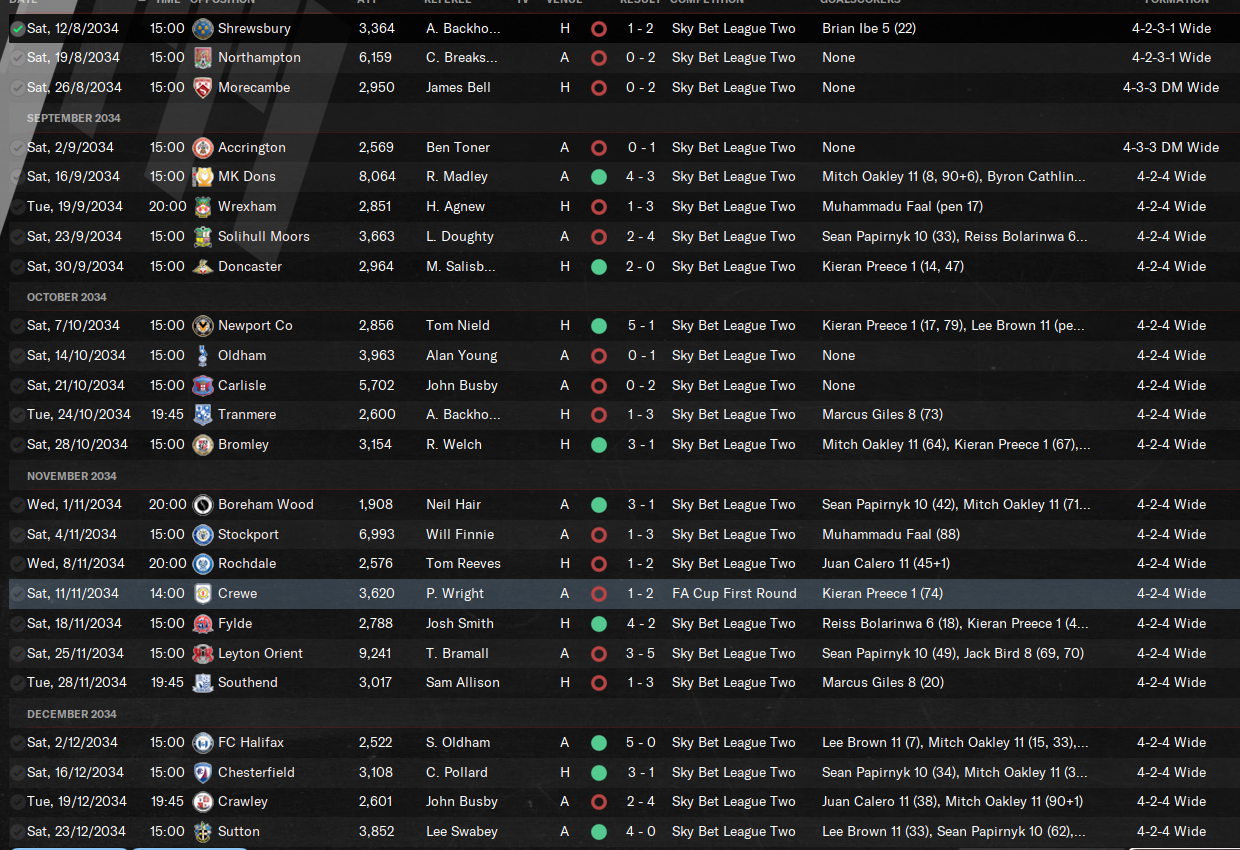Open referee Ben Toner's profile
1240x850 pixels.
pos(458,147)
